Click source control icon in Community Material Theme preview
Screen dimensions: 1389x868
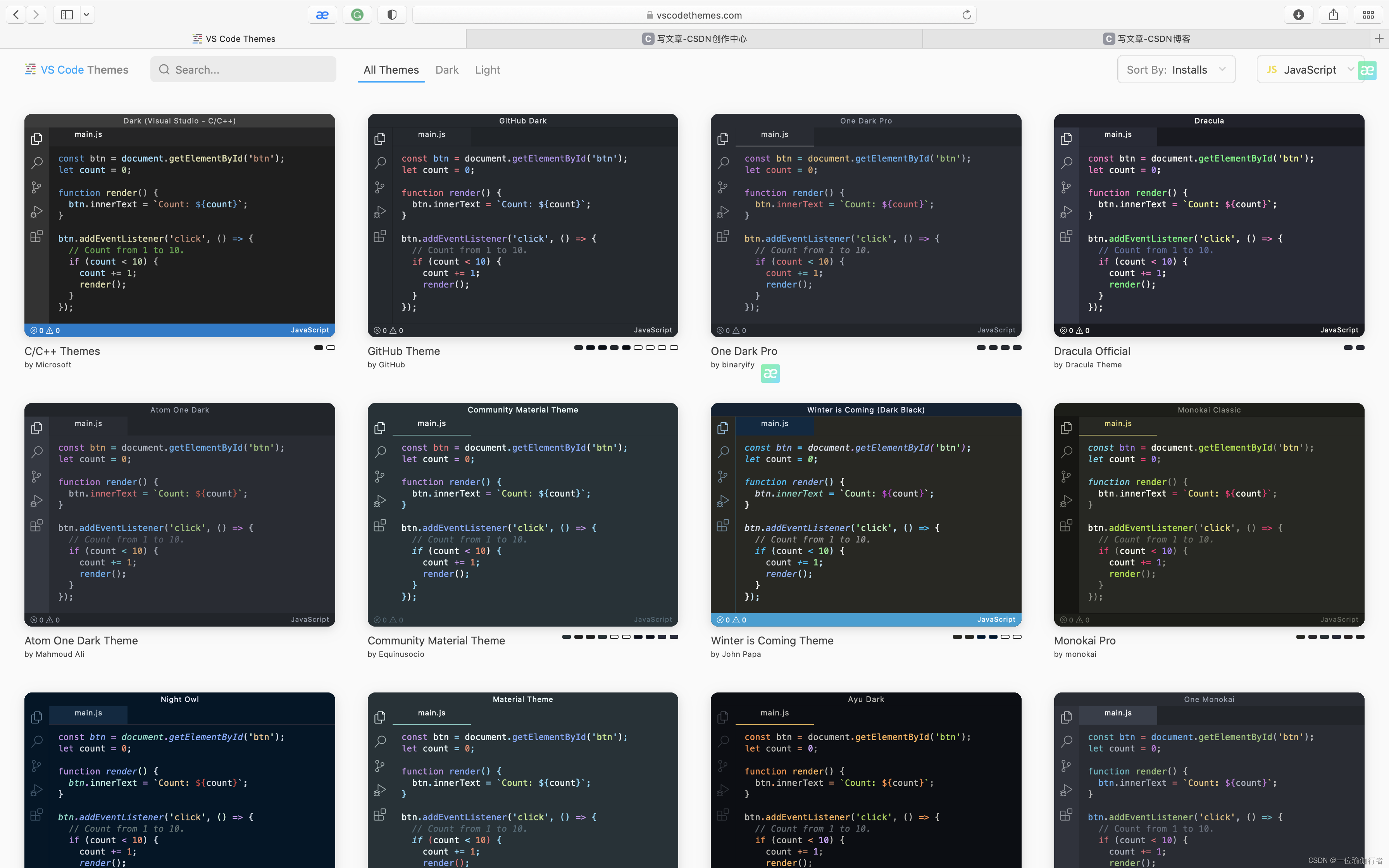[x=379, y=477]
